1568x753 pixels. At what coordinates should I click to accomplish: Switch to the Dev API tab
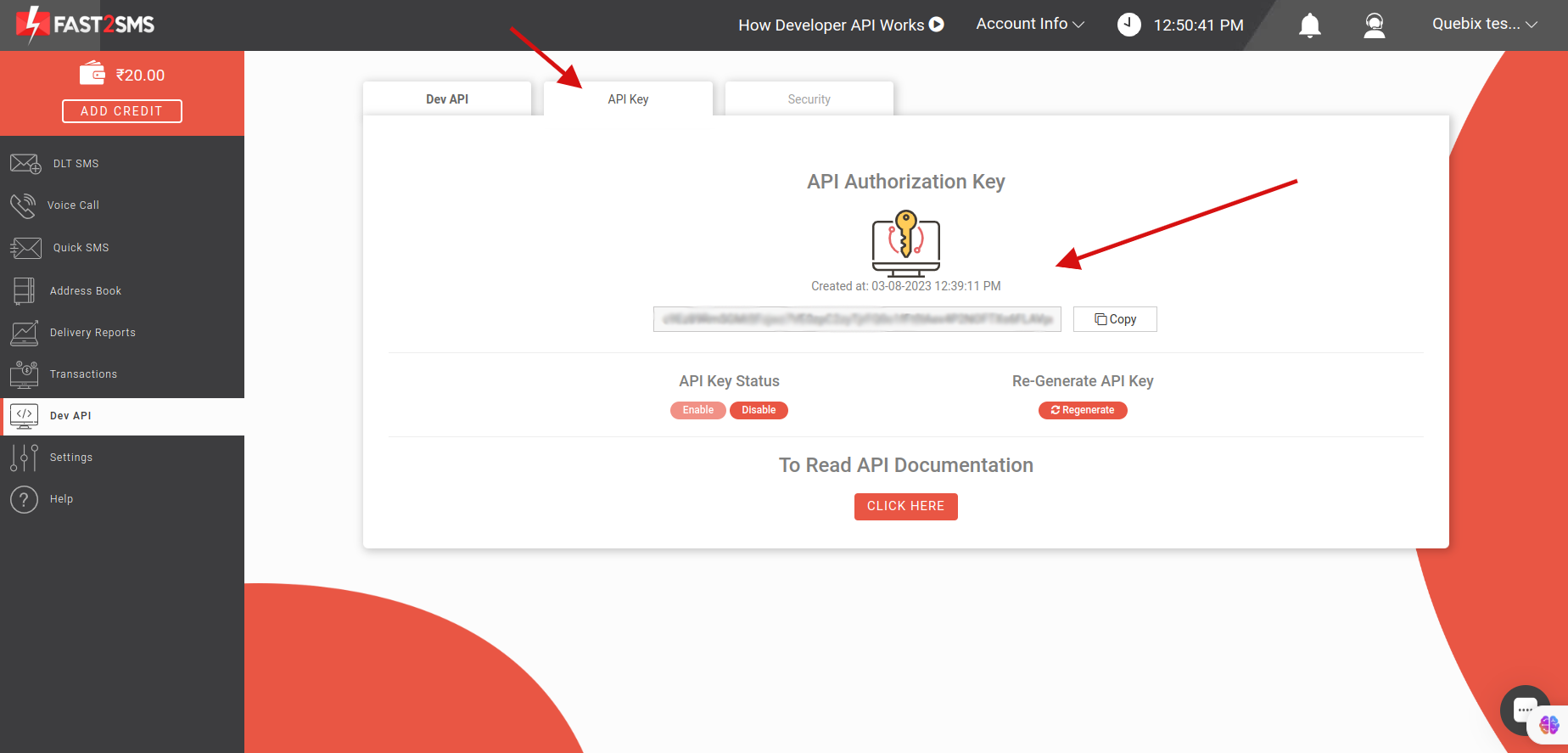447,98
